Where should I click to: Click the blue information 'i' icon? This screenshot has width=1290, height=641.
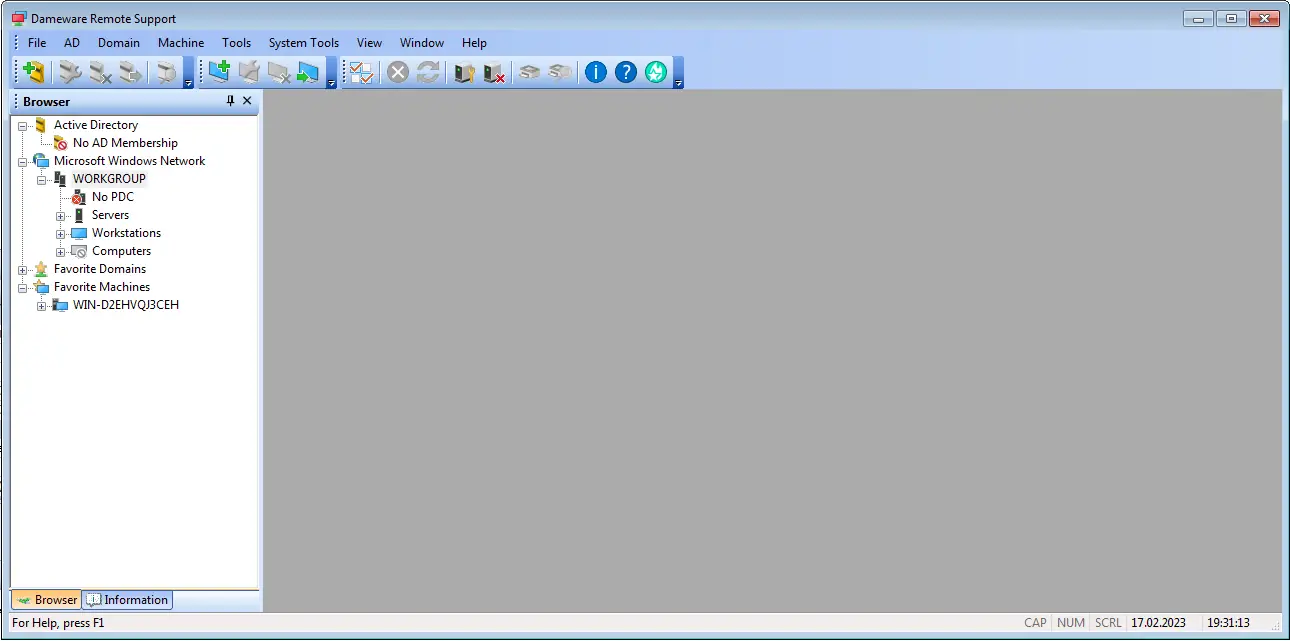596,72
